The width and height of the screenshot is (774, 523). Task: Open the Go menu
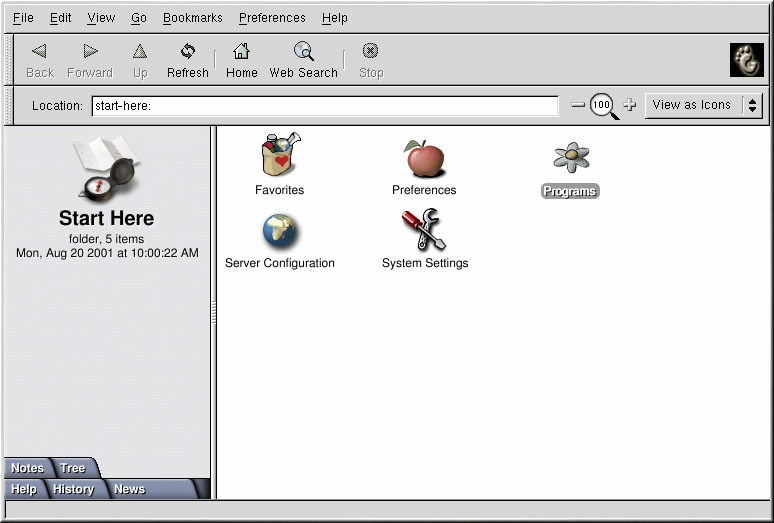(139, 18)
